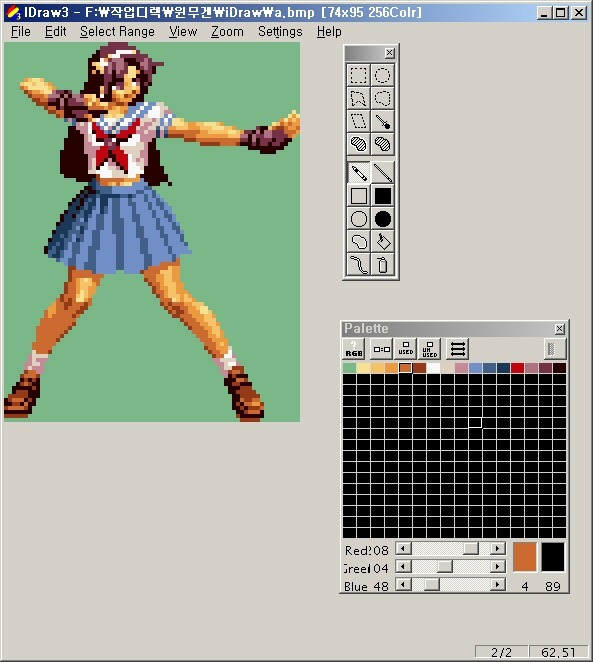This screenshot has width=593, height=662.
Task: Choose the freehand lasso selection tool
Action: [x=382, y=98]
